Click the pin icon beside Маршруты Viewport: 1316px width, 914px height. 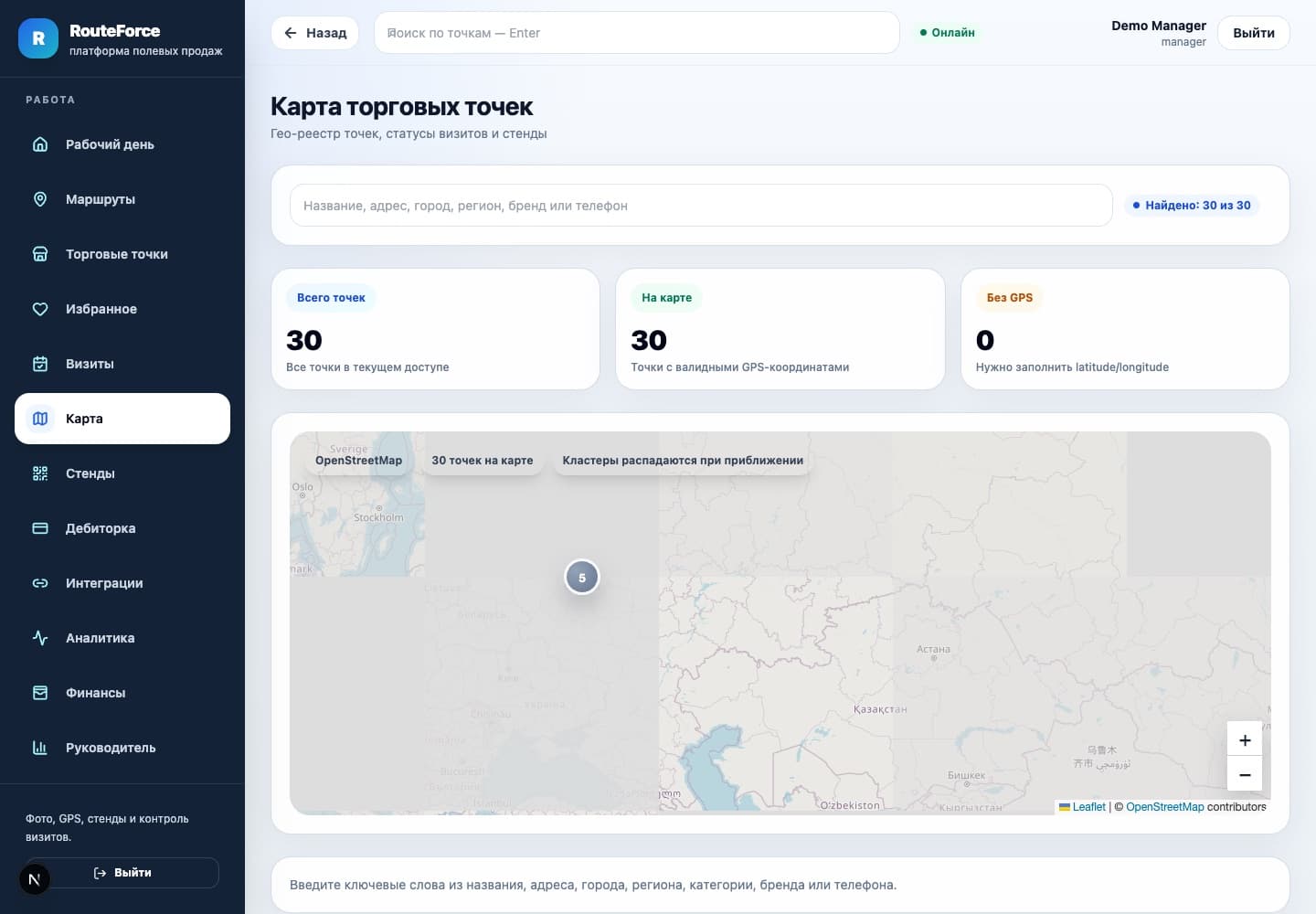(x=40, y=199)
